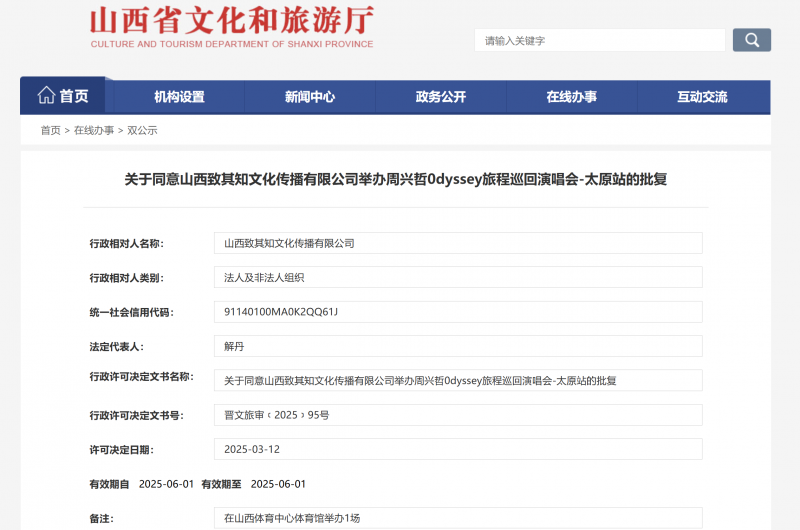Image resolution: width=800 pixels, height=530 pixels.
Task: Click the unified social credit code field
Action: click(458, 312)
